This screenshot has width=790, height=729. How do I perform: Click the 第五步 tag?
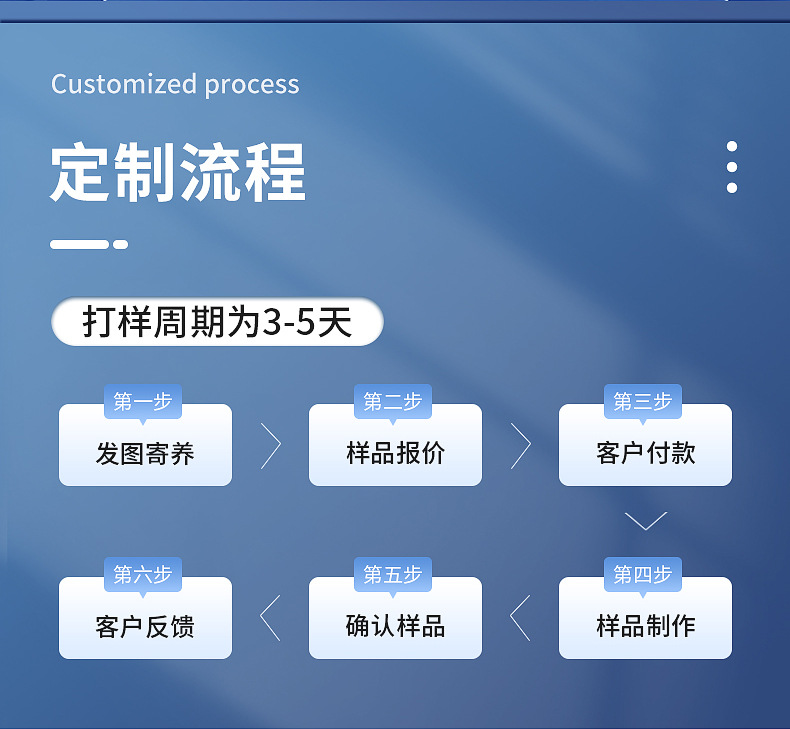[392, 574]
